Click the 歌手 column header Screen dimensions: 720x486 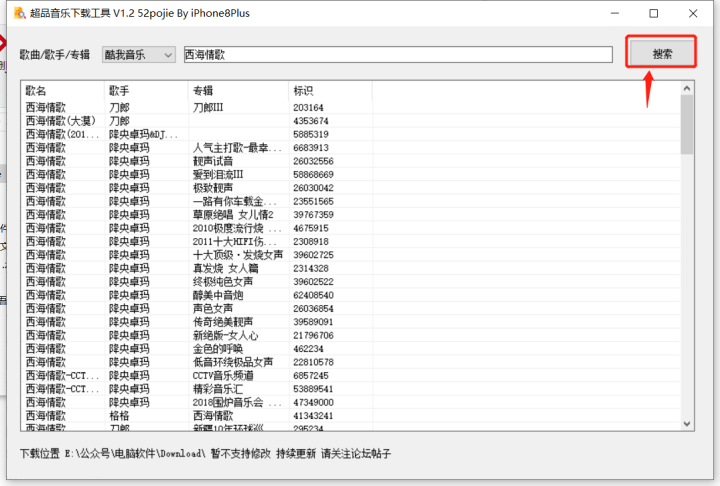pyautogui.click(x=146, y=90)
